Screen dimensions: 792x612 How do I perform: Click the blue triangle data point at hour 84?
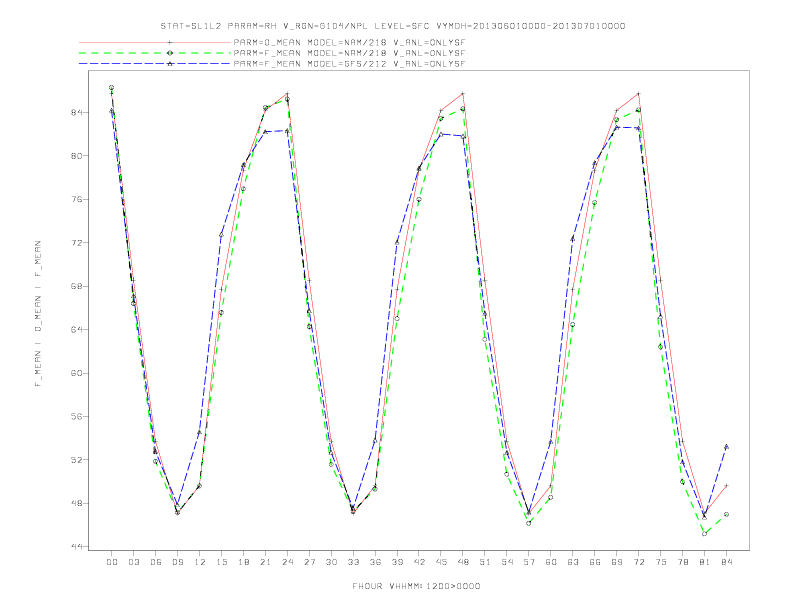pyautogui.click(x=726, y=447)
